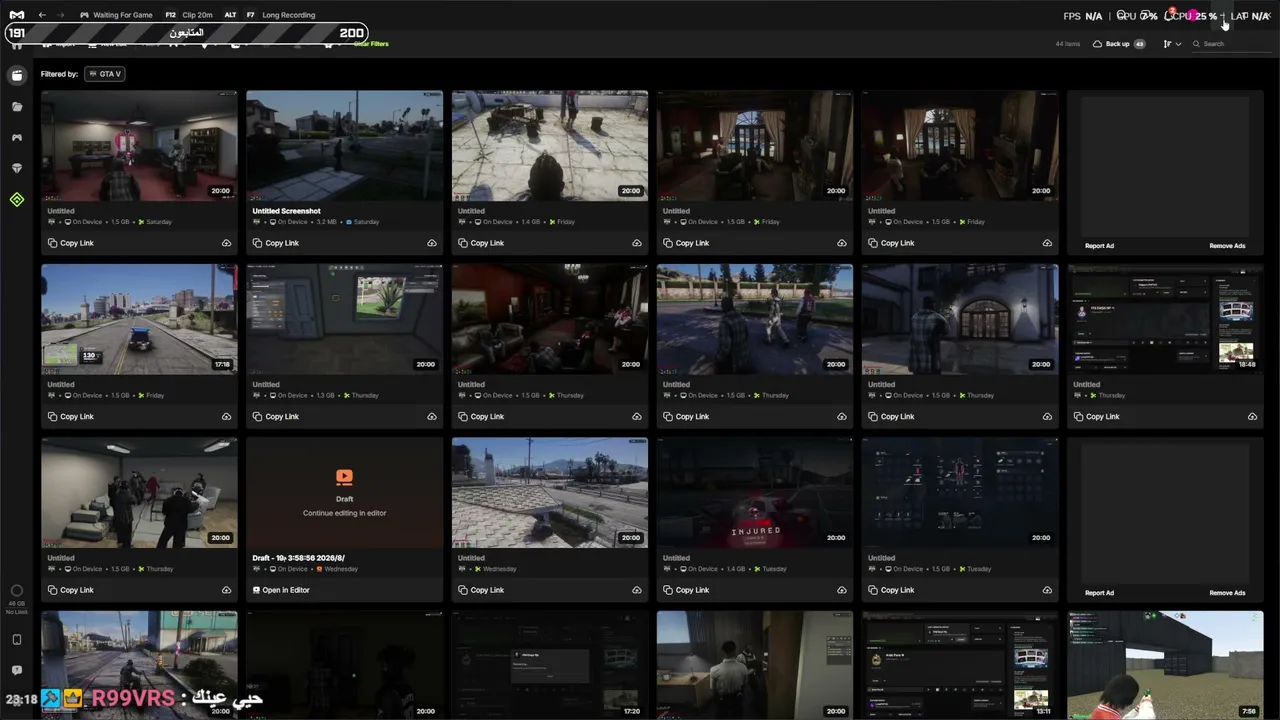Copy link for the Untitled Screenshot
1280x720 pixels.
click(x=275, y=243)
